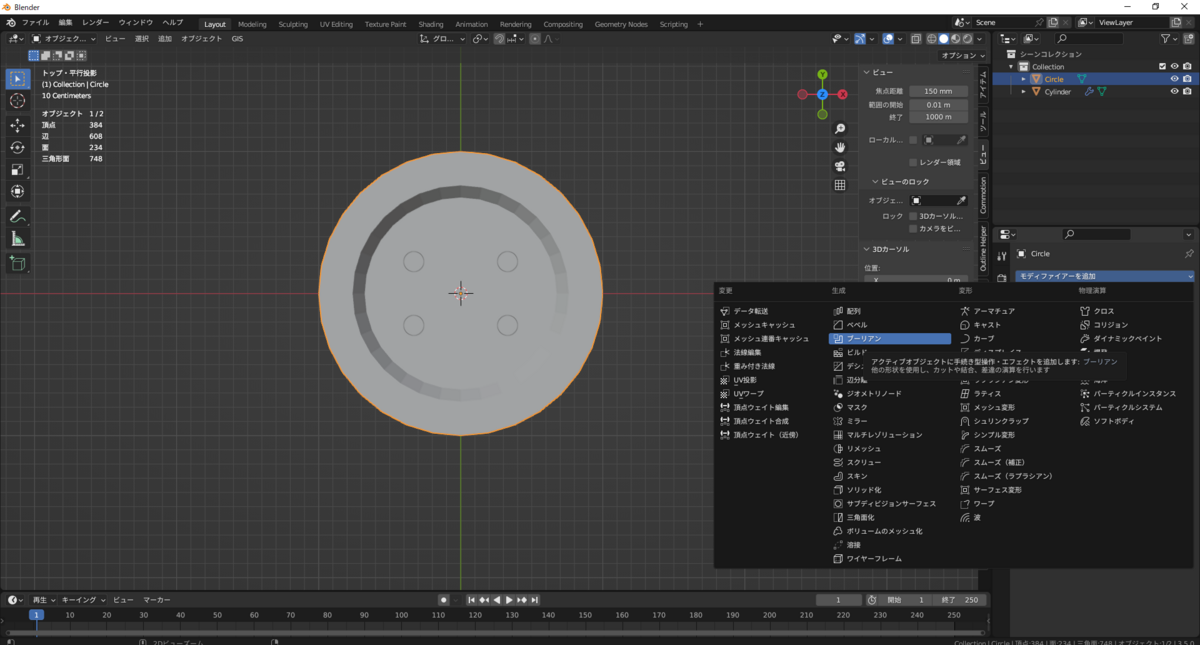Add the ソリッド化 modifier
Viewport: 1200px width, 645px height.
(x=863, y=490)
